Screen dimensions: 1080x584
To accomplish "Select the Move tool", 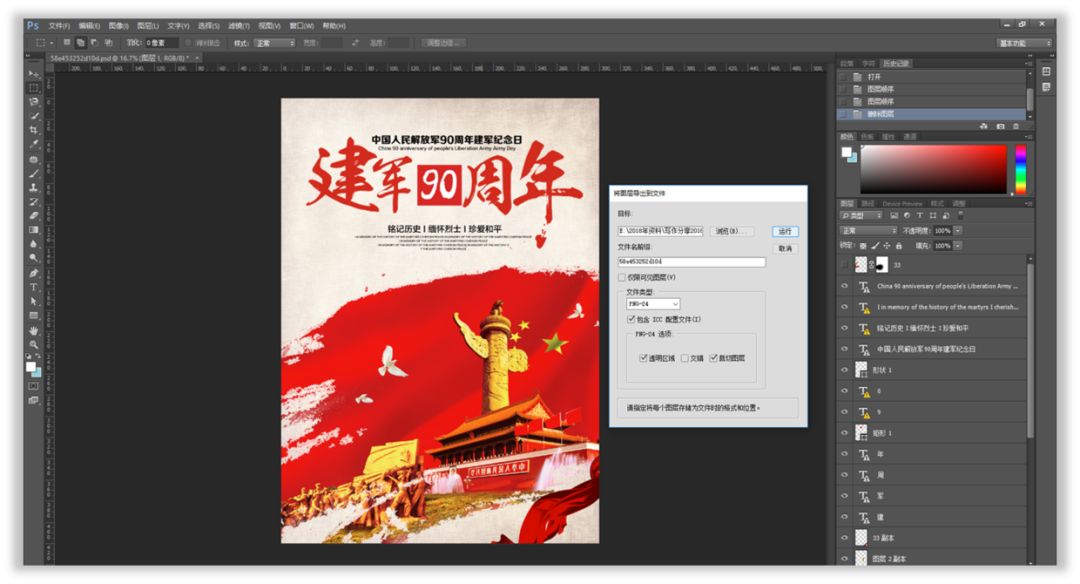I will (x=33, y=73).
